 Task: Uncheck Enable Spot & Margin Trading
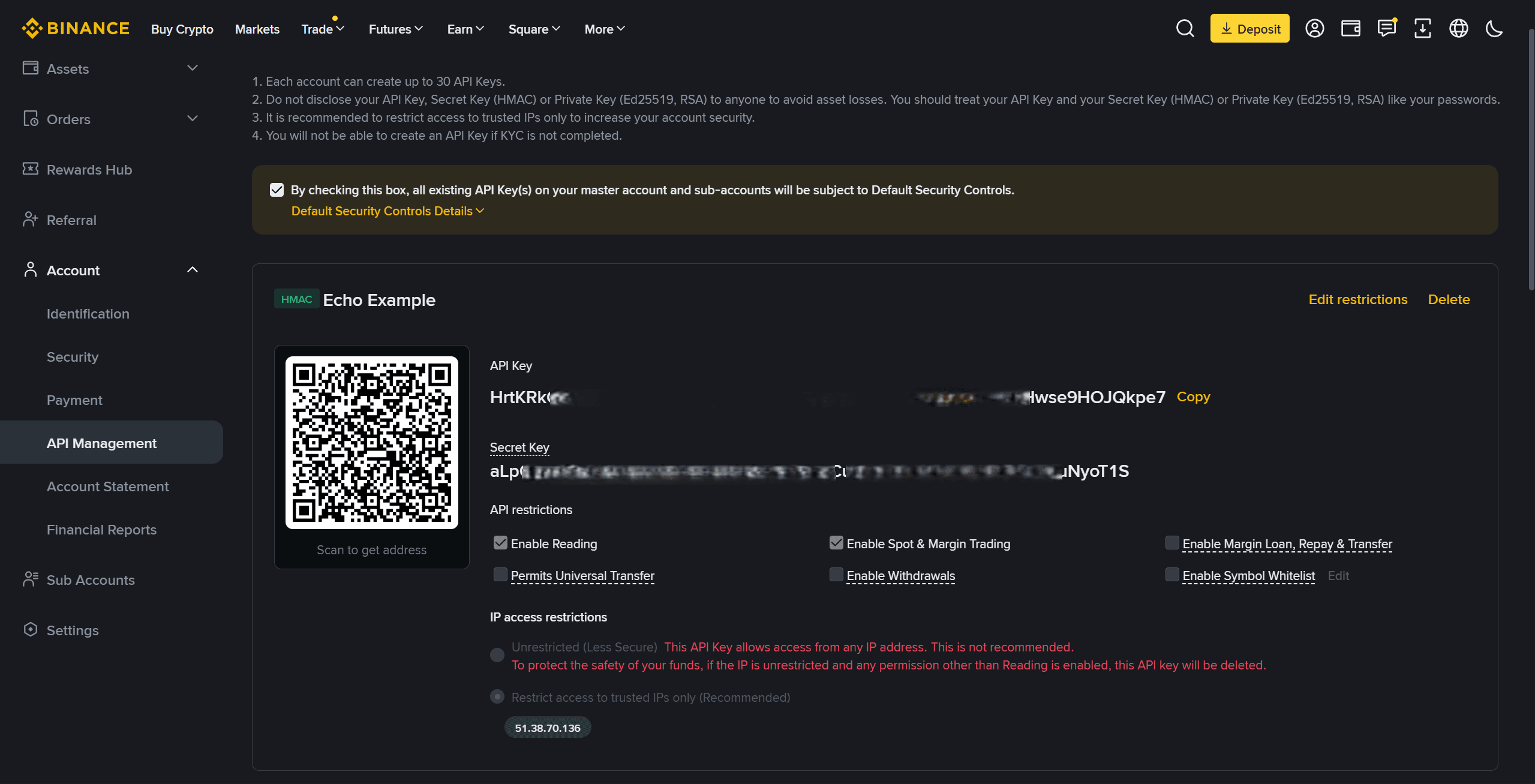pyautogui.click(x=836, y=543)
